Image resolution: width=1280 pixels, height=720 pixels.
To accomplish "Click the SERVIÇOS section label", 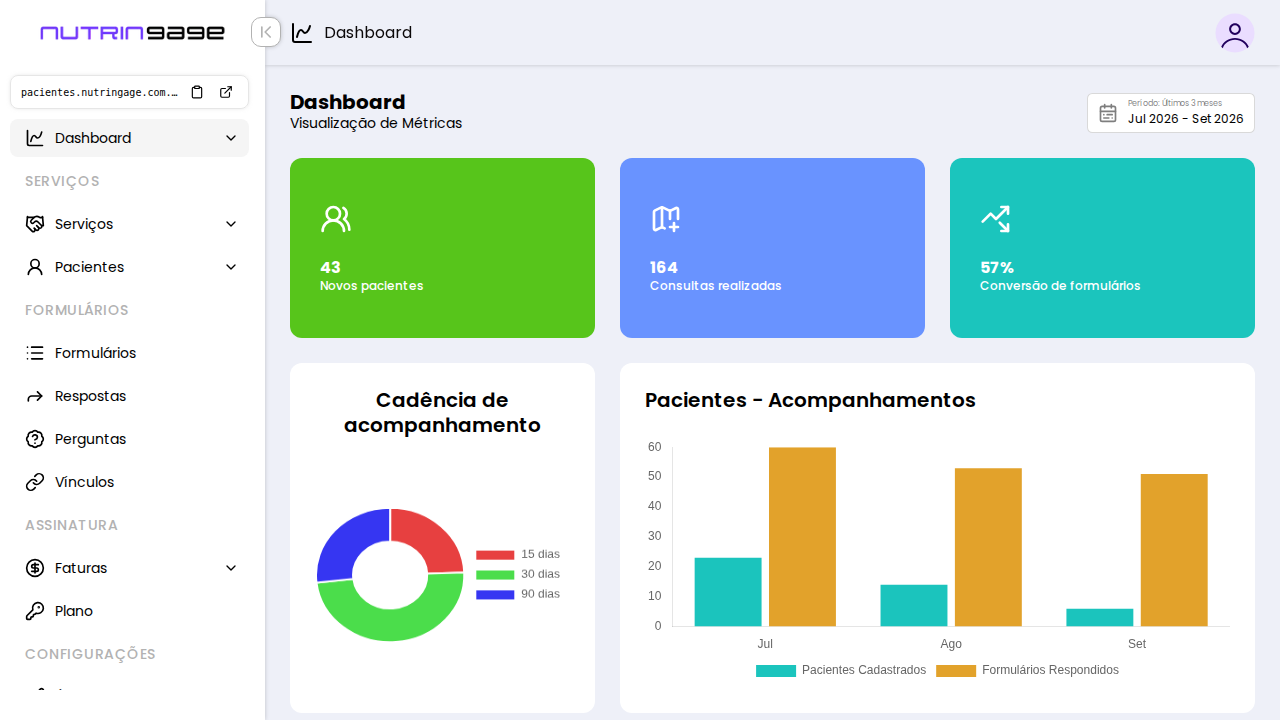I will tap(62, 181).
